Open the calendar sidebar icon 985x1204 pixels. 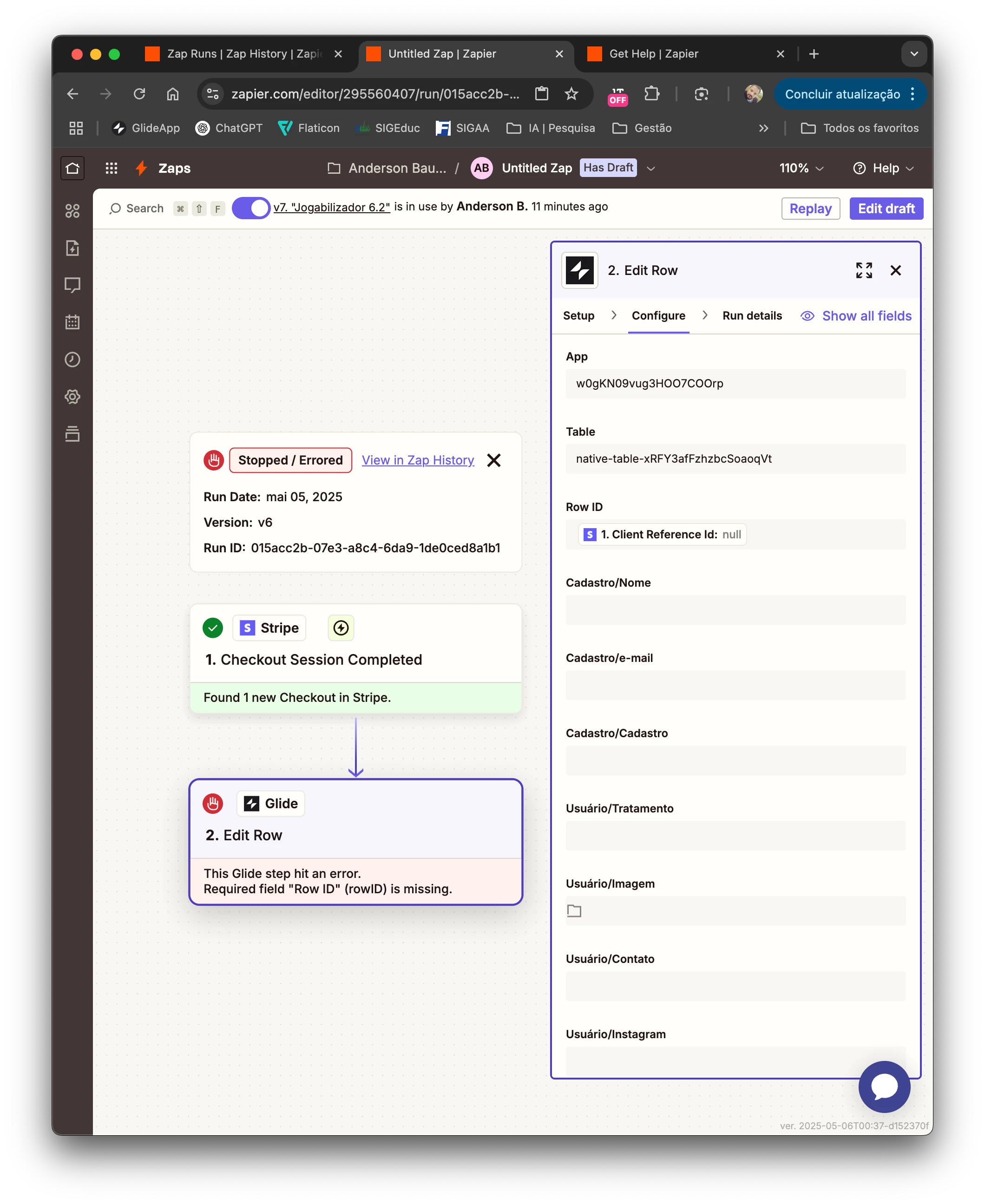coord(72,322)
